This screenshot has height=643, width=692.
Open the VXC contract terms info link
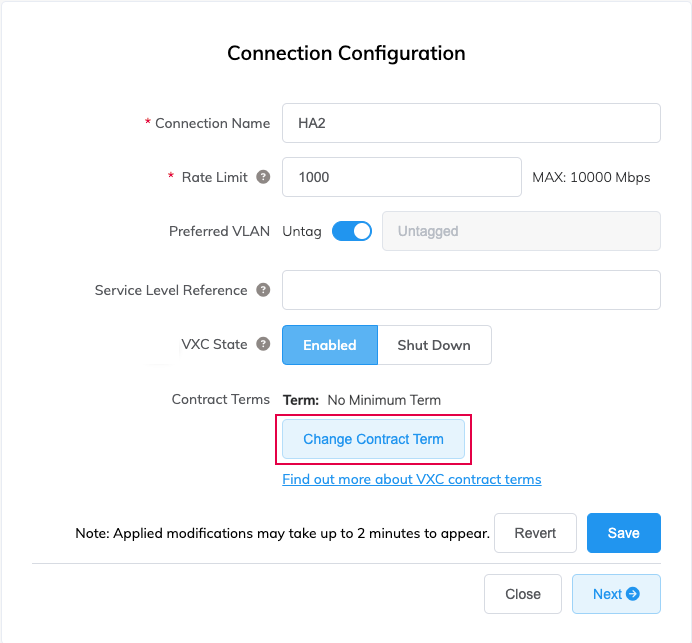point(412,479)
